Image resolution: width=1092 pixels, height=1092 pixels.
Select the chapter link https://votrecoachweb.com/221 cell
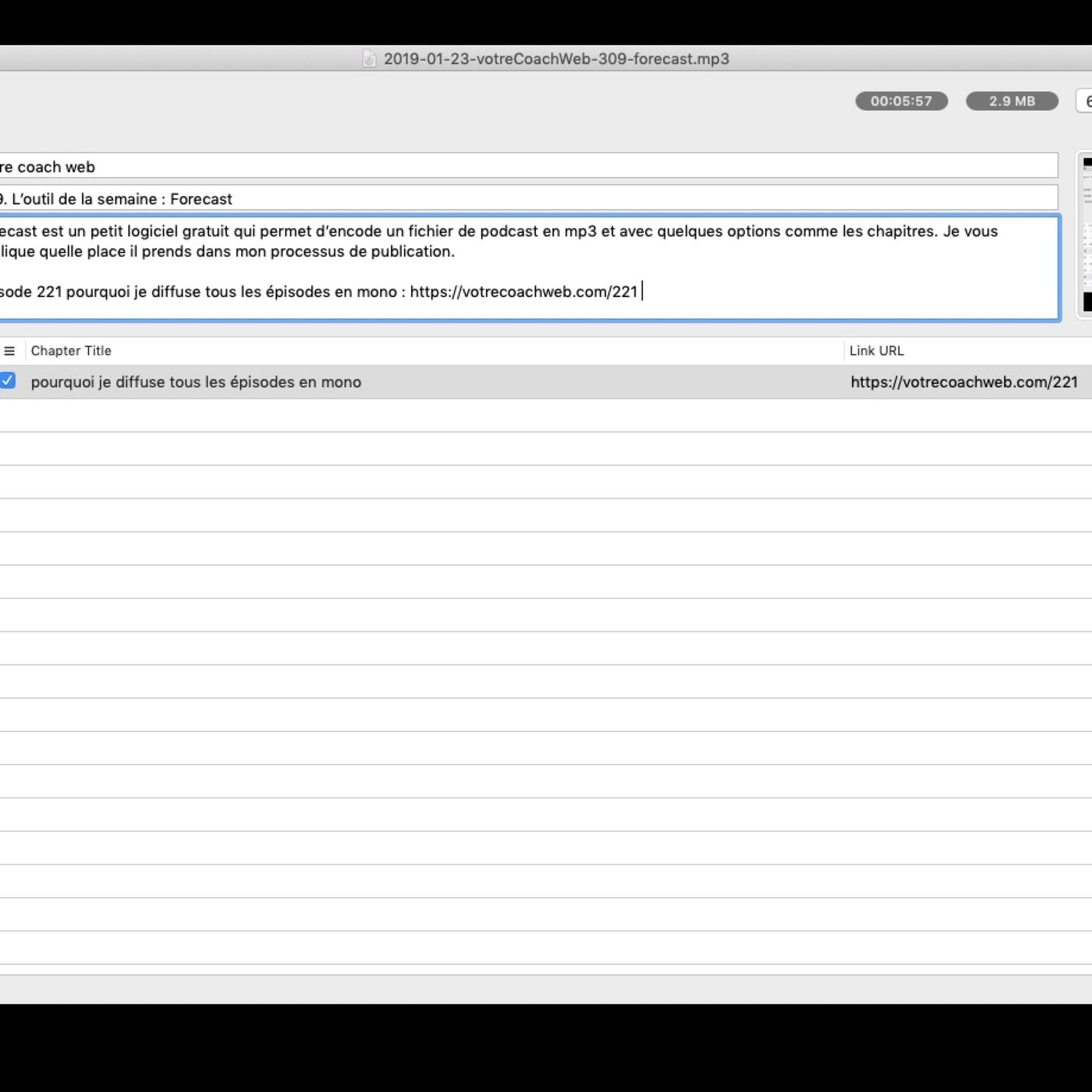(964, 382)
